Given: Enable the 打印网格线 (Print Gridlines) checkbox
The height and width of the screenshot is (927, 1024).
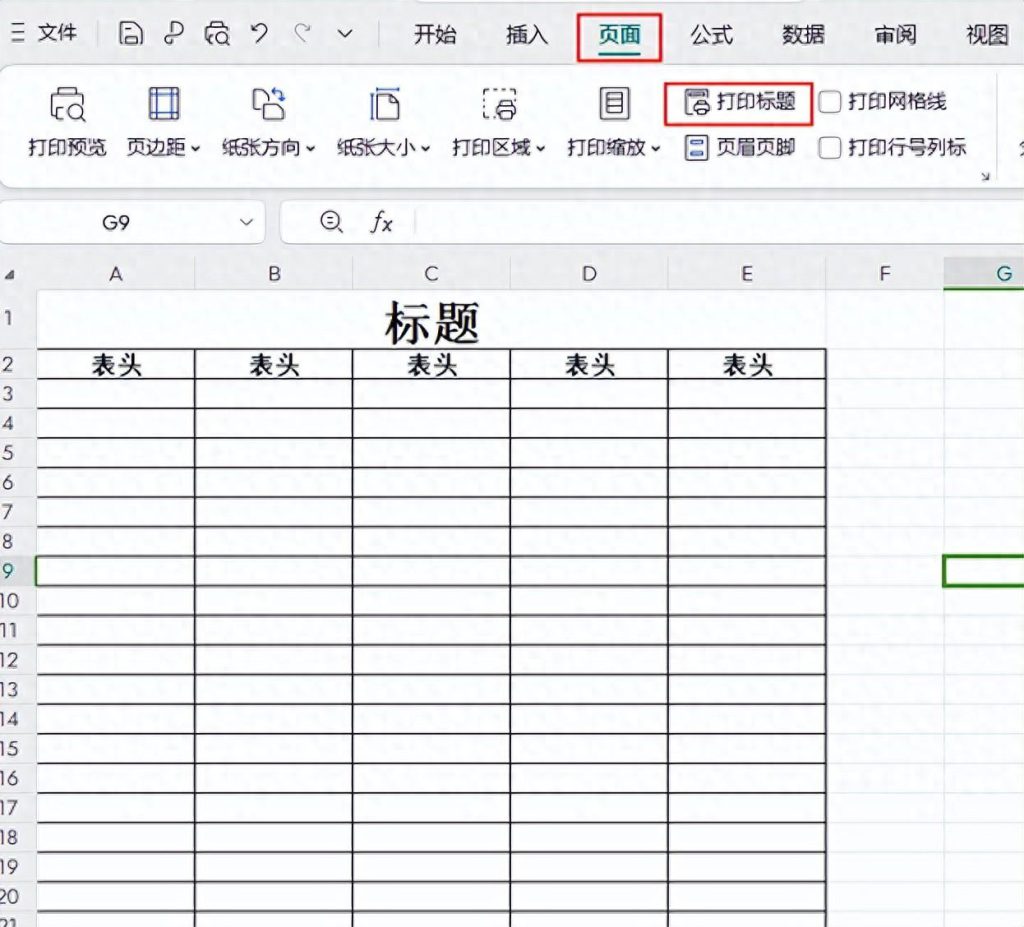Looking at the screenshot, I should pos(831,101).
